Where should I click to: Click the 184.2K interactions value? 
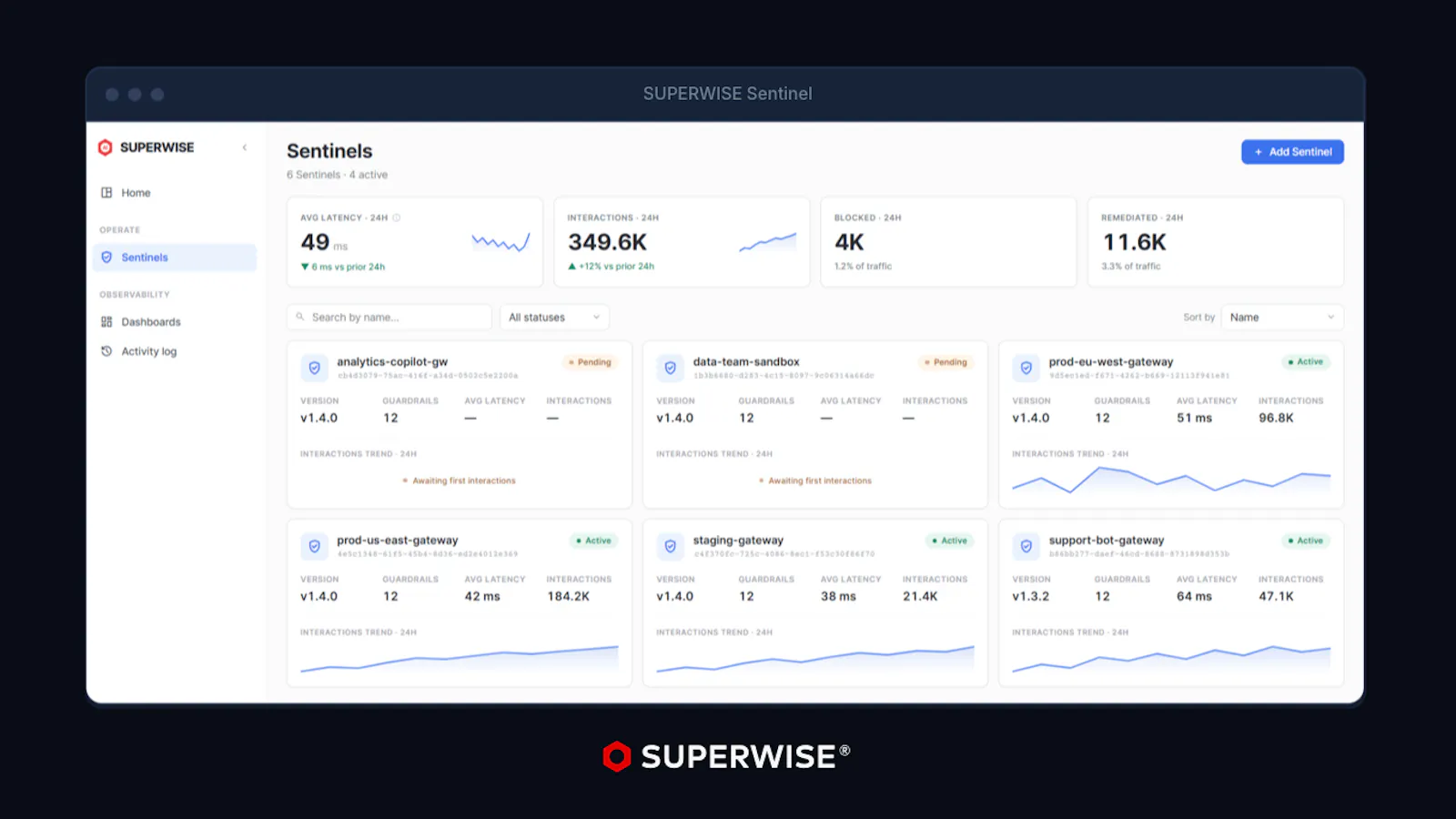569,596
